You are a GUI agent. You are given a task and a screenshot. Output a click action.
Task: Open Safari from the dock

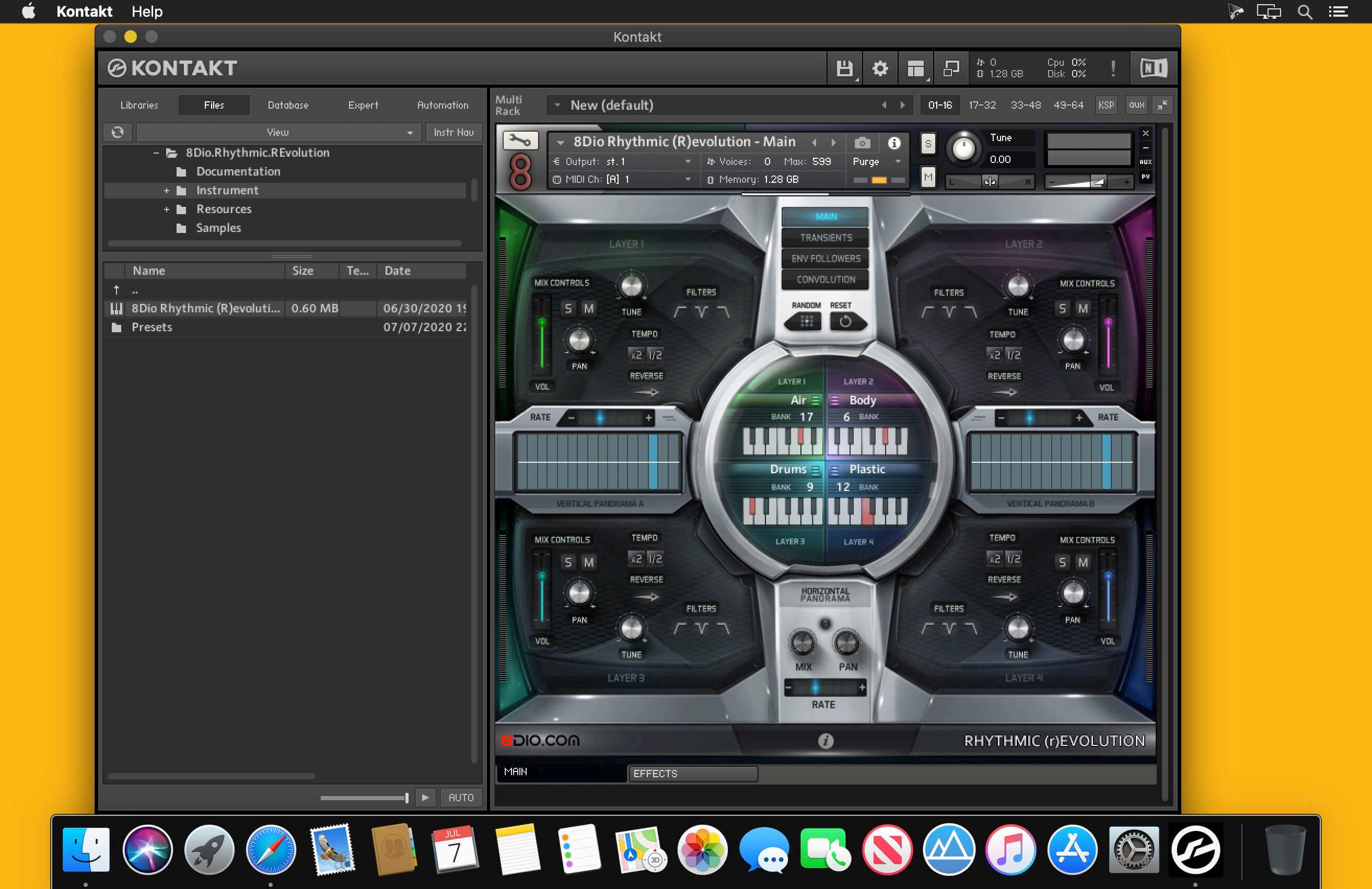[270, 849]
